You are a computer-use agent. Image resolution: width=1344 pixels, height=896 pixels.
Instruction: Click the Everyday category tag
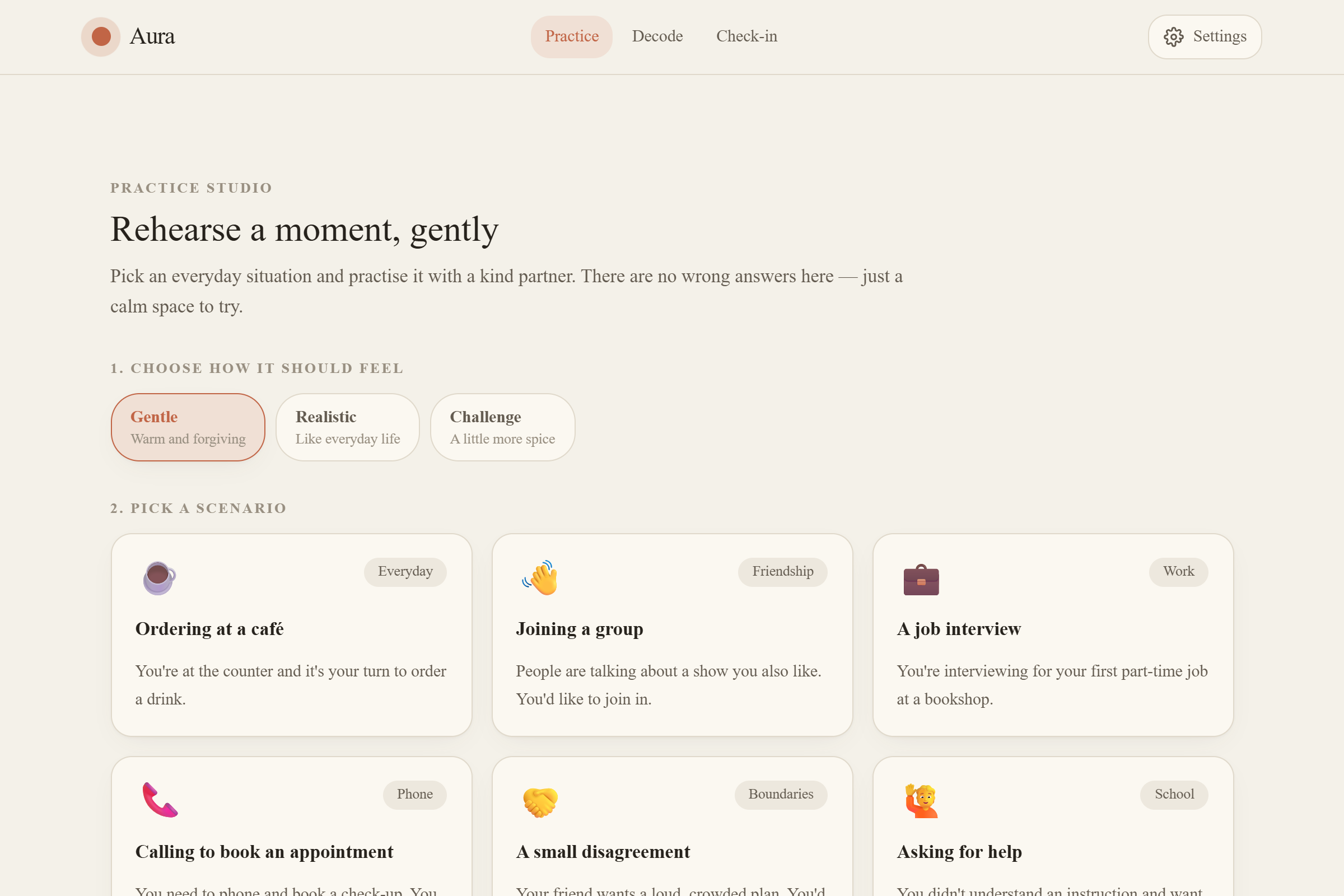click(405, 571)
